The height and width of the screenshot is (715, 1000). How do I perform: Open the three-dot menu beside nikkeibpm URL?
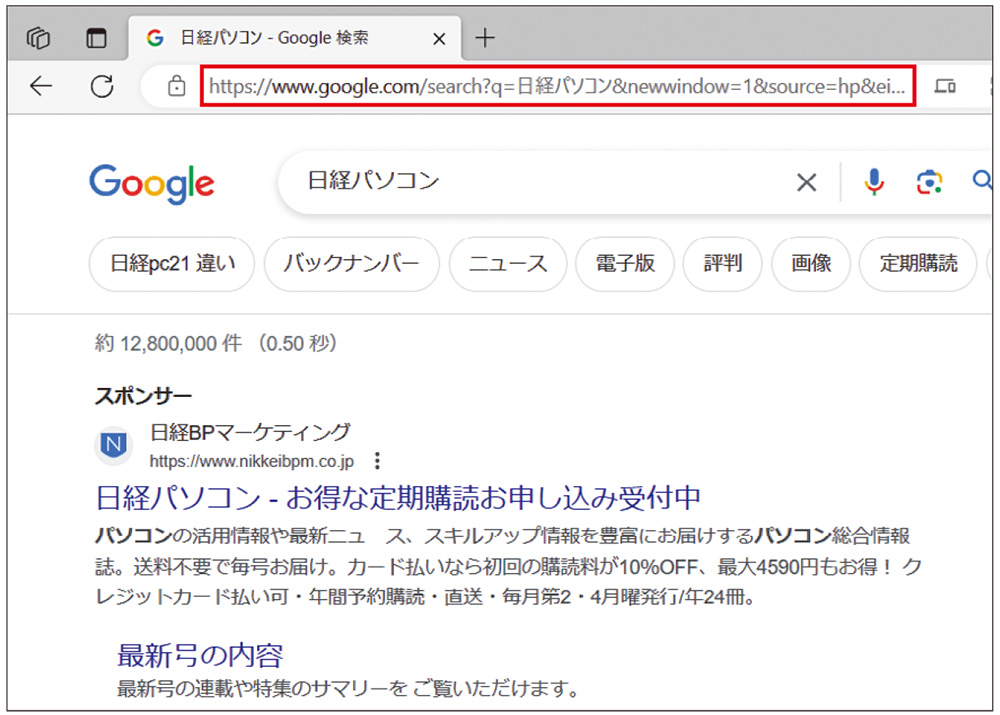(x=377, y=461)
